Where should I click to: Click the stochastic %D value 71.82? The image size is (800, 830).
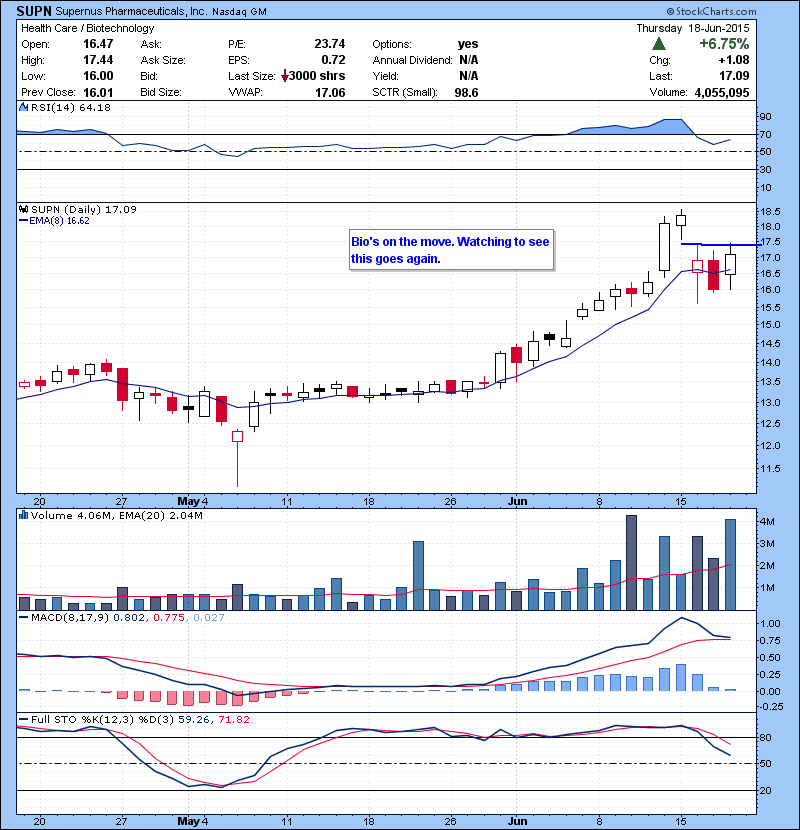tap(233, 720)
